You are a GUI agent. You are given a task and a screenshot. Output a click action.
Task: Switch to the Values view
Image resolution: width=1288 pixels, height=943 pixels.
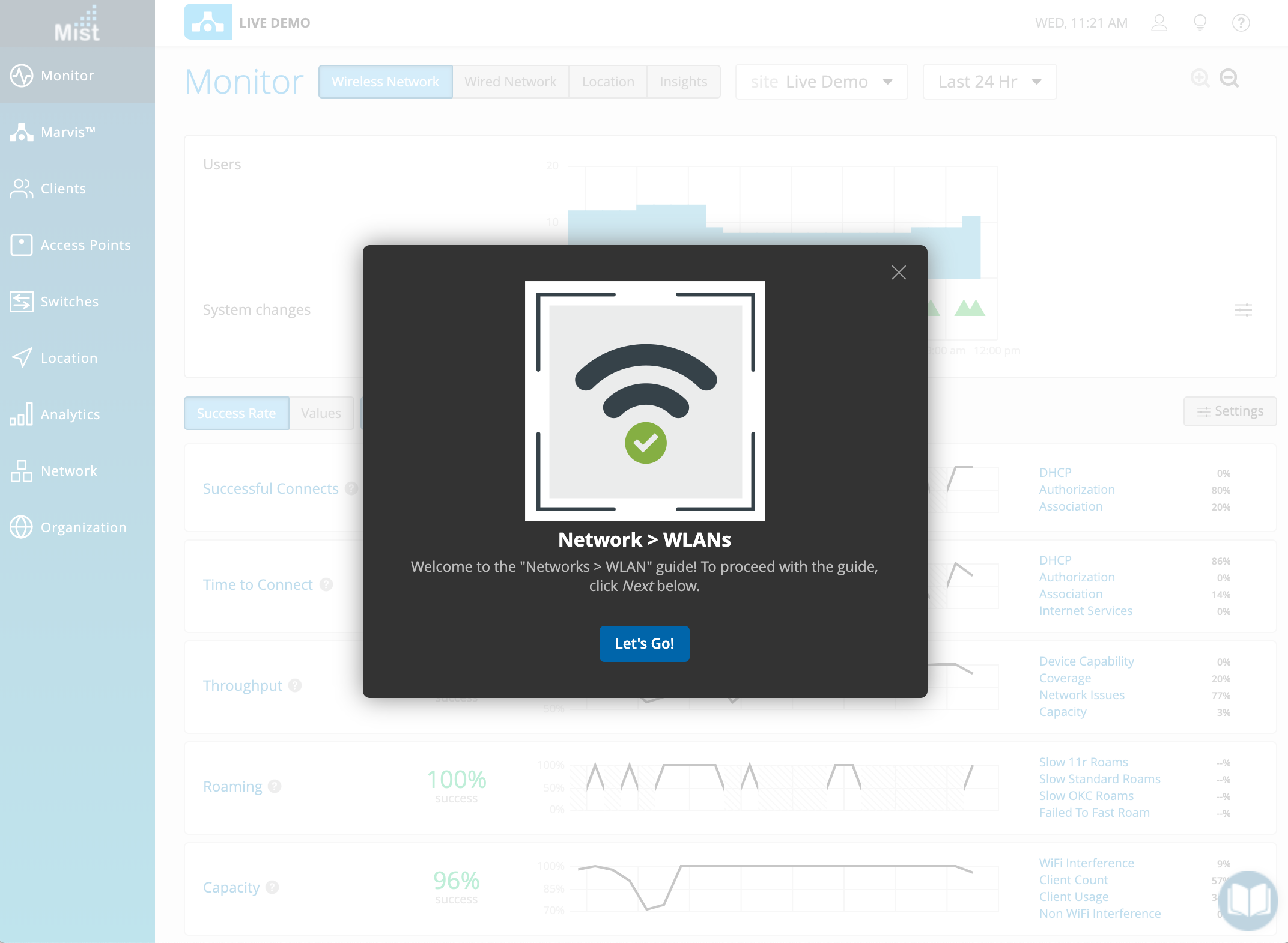click(x=321, y=413)
